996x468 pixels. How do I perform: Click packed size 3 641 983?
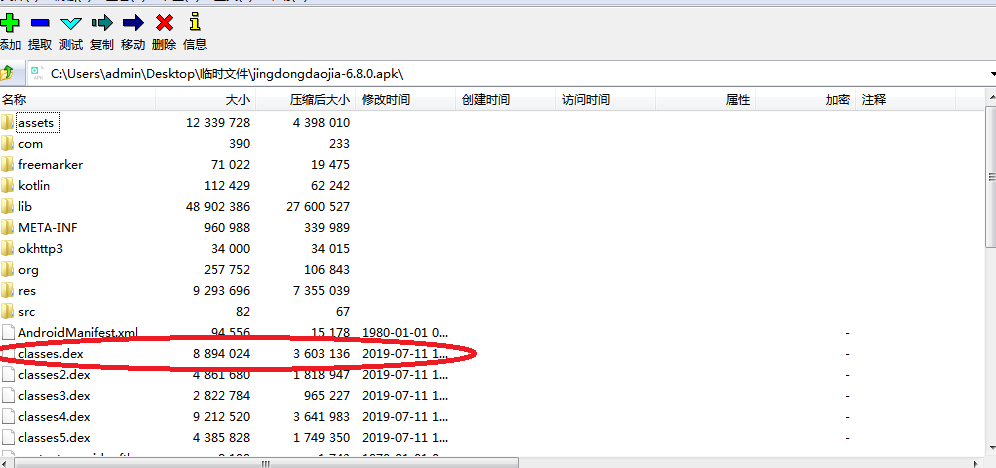click(321, 417)
